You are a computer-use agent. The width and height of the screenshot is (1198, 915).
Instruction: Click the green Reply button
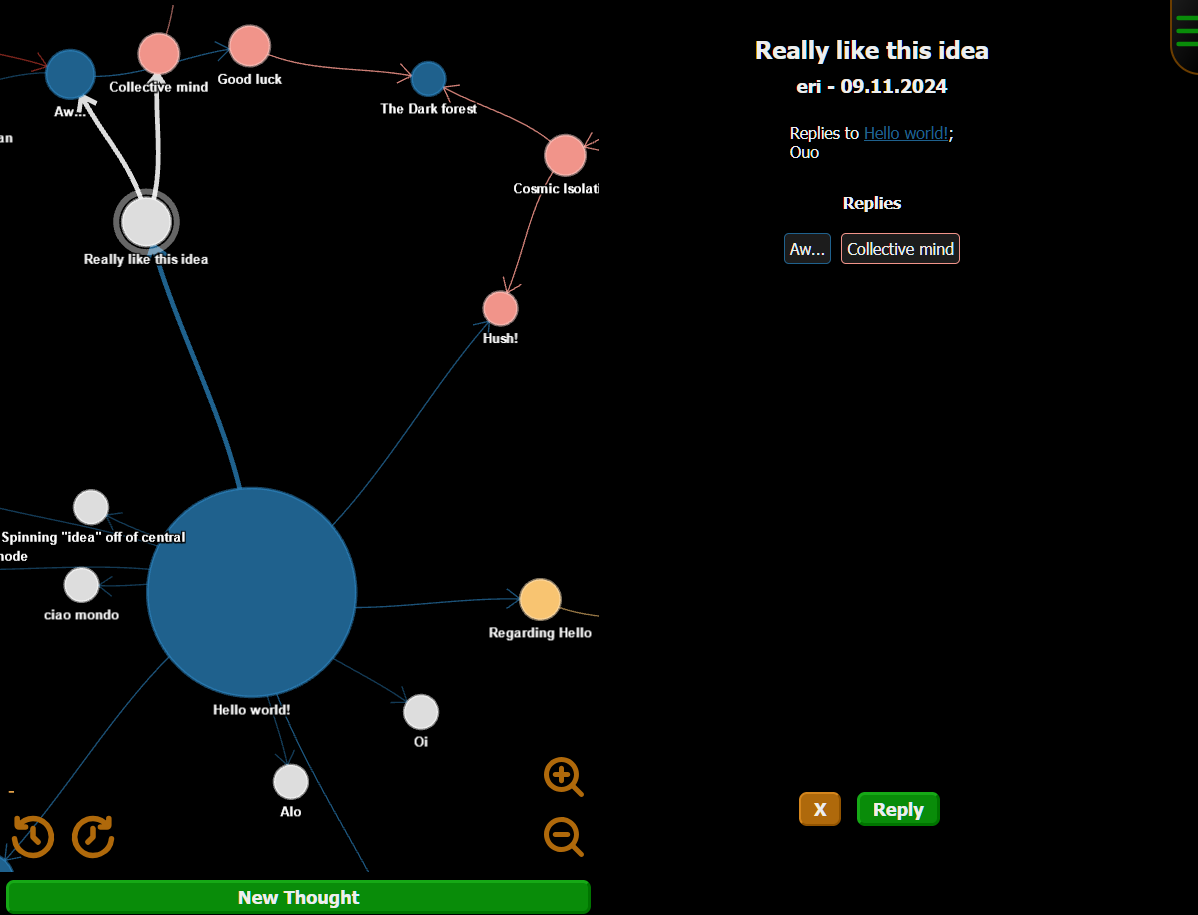click(898, 809)
